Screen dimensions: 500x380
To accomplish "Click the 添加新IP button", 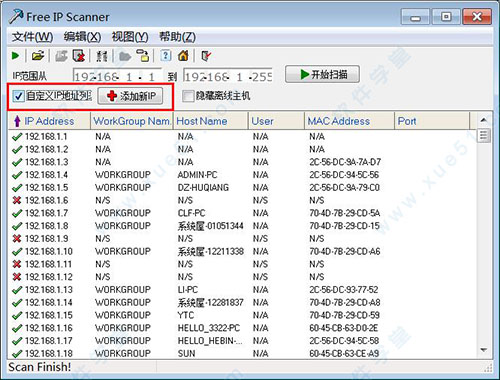I will point(130,96).
